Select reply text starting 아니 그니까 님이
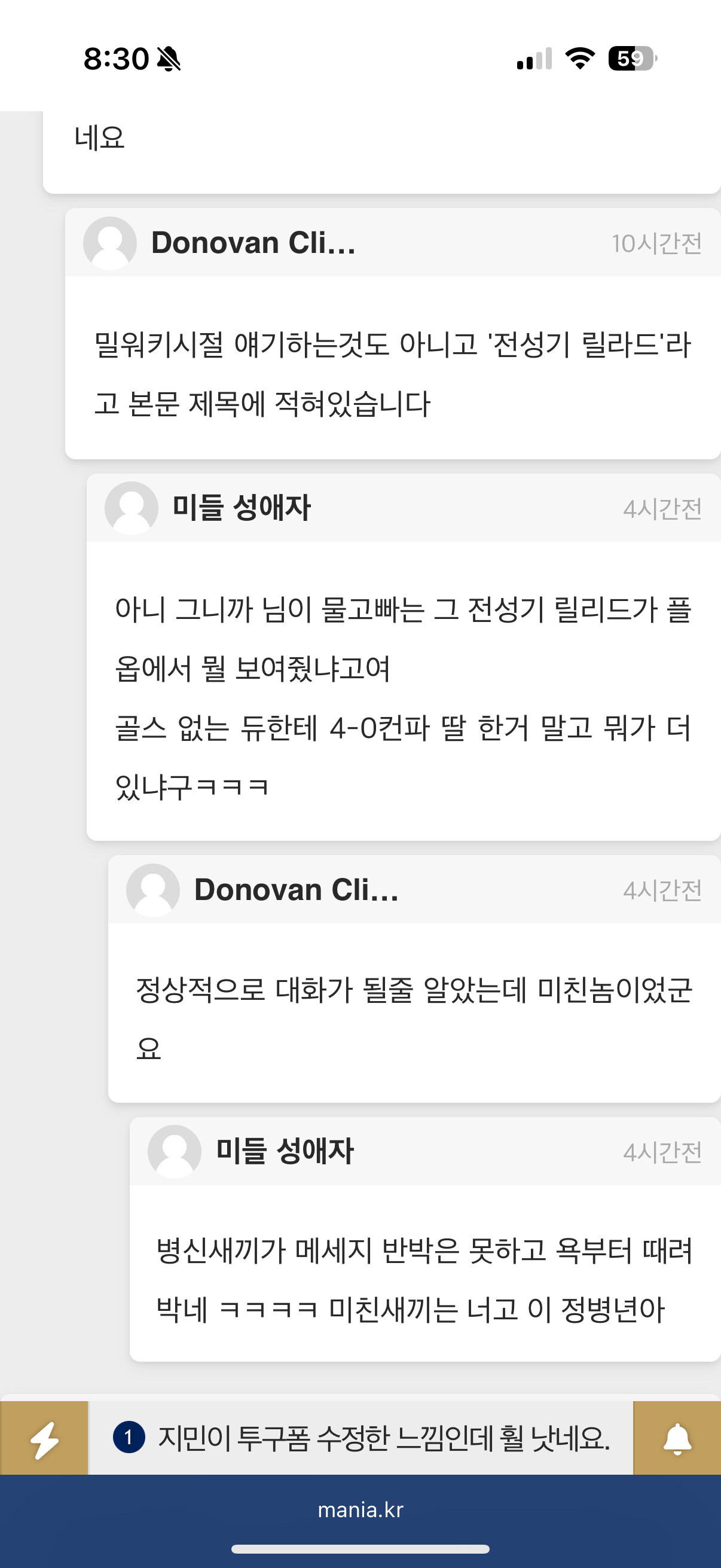This screenshot has height=1568, width=721. [404, 697]
